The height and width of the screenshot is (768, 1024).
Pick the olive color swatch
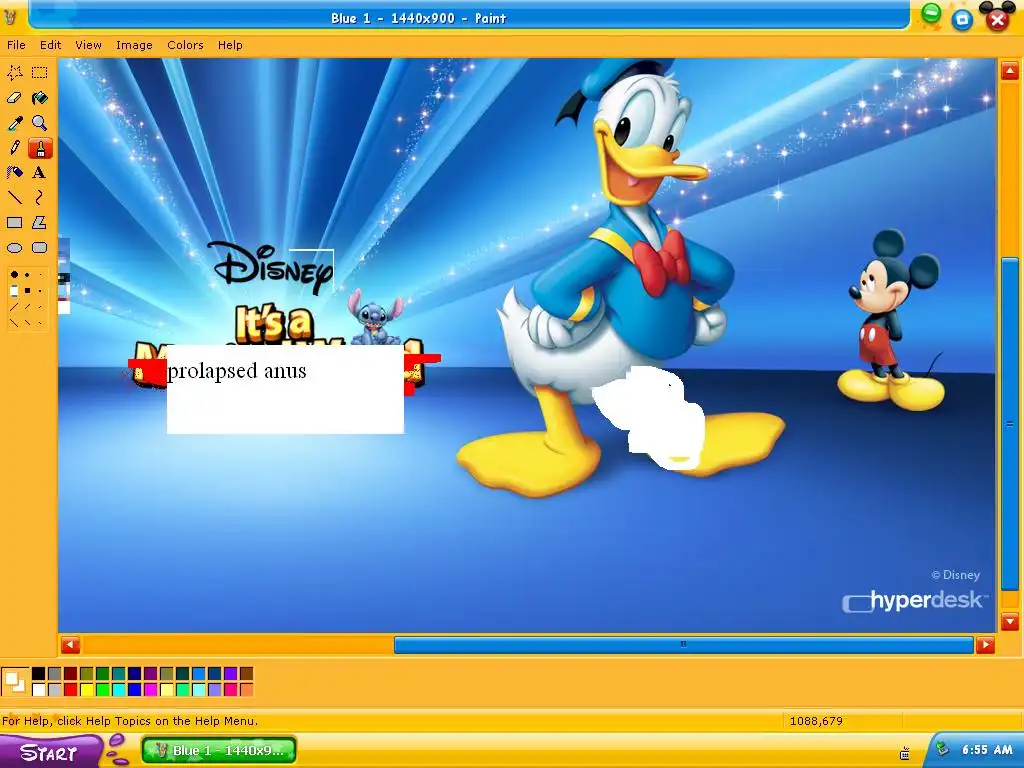click(87, 673)
